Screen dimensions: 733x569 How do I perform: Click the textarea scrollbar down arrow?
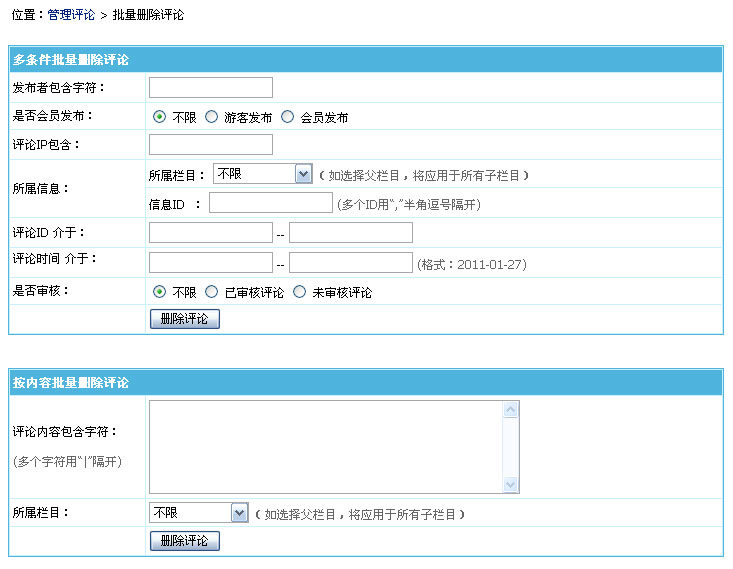511,485
